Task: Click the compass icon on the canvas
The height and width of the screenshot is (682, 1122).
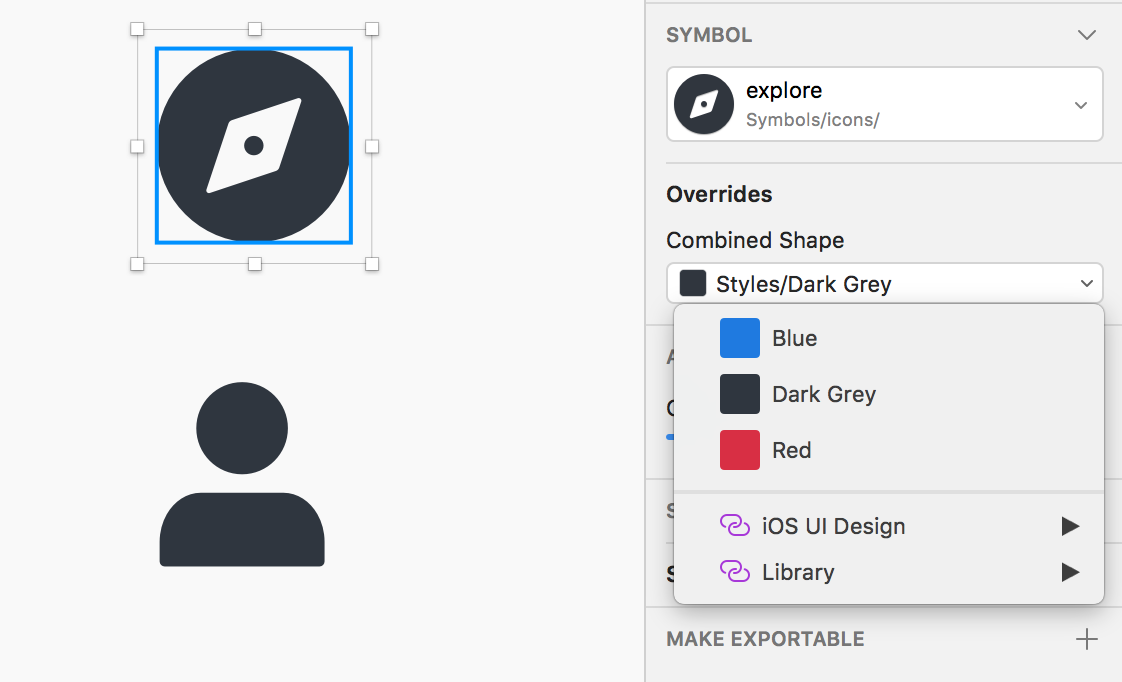Action: [x=253, y=145]
